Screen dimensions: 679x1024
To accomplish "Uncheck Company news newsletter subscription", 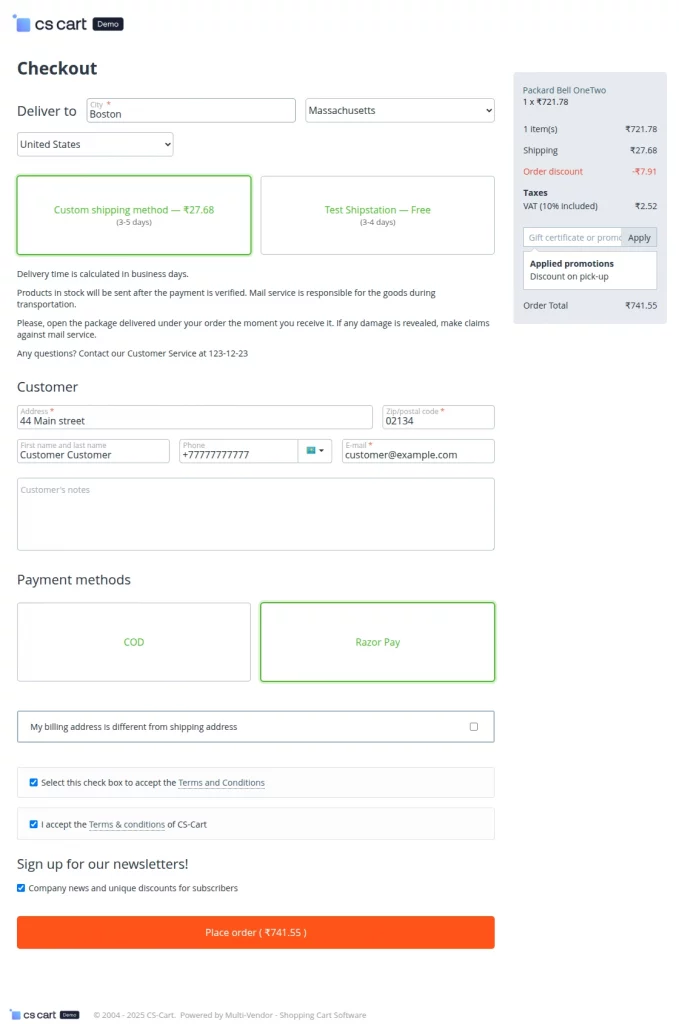I will coord(22,888).
